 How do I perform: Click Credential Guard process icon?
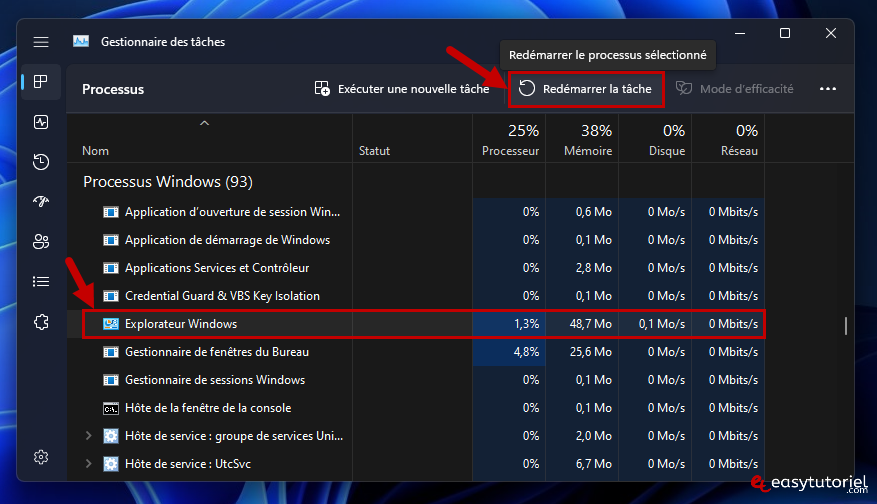click(111, 296)
